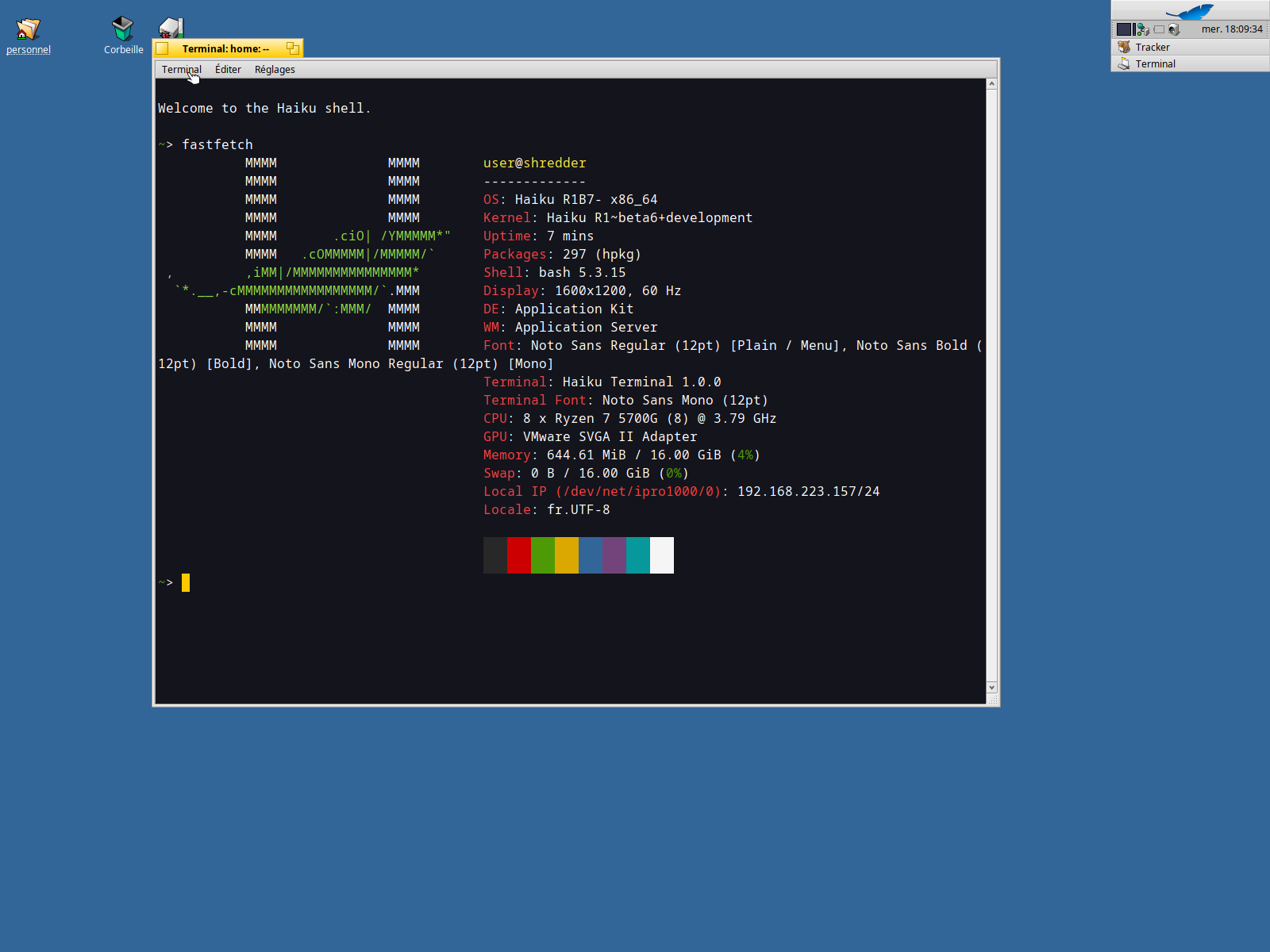Open the Éditer menu
This screenshot has width=1270, height=952.
point(228,70)
